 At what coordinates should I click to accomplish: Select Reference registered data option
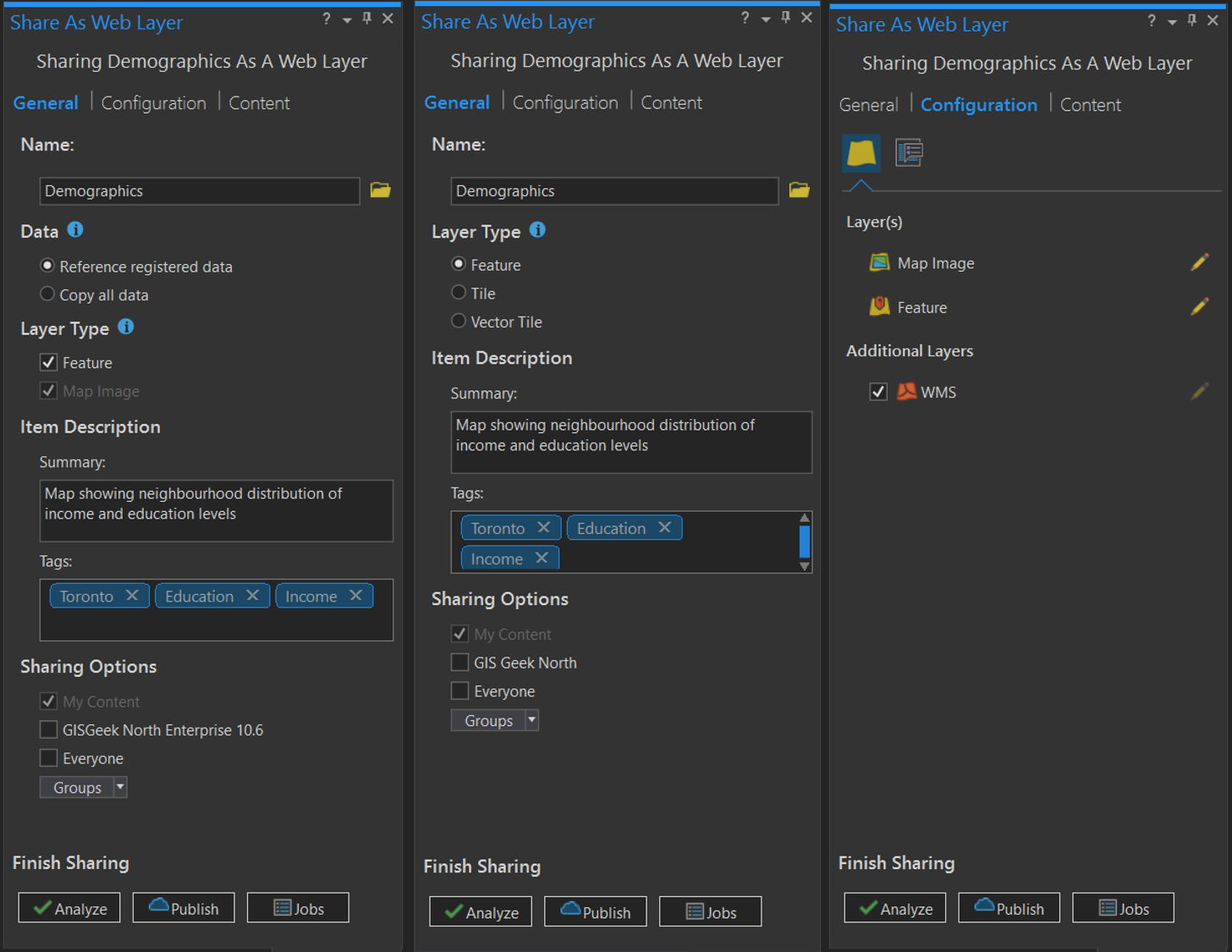click(47, 266)
